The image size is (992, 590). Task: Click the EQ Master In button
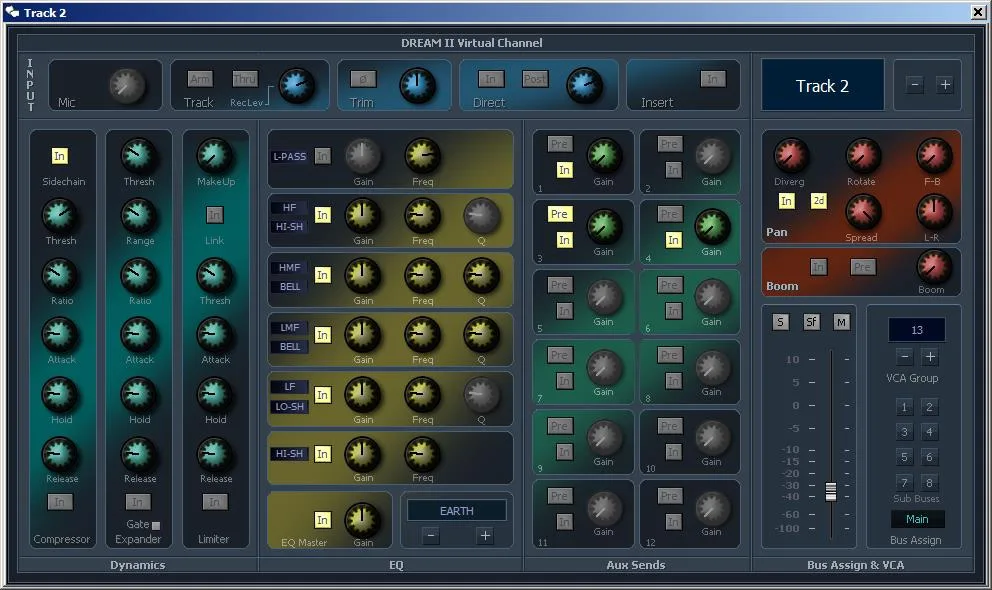tap(323, 520)
